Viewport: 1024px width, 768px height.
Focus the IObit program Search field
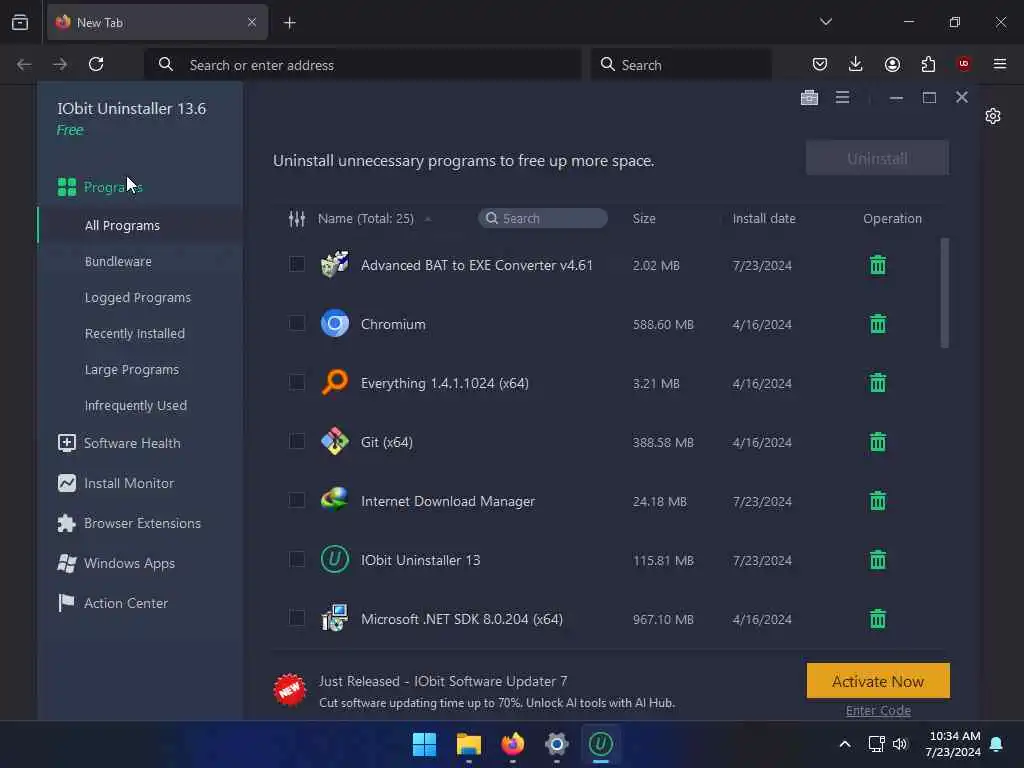[x=543, y=218]
